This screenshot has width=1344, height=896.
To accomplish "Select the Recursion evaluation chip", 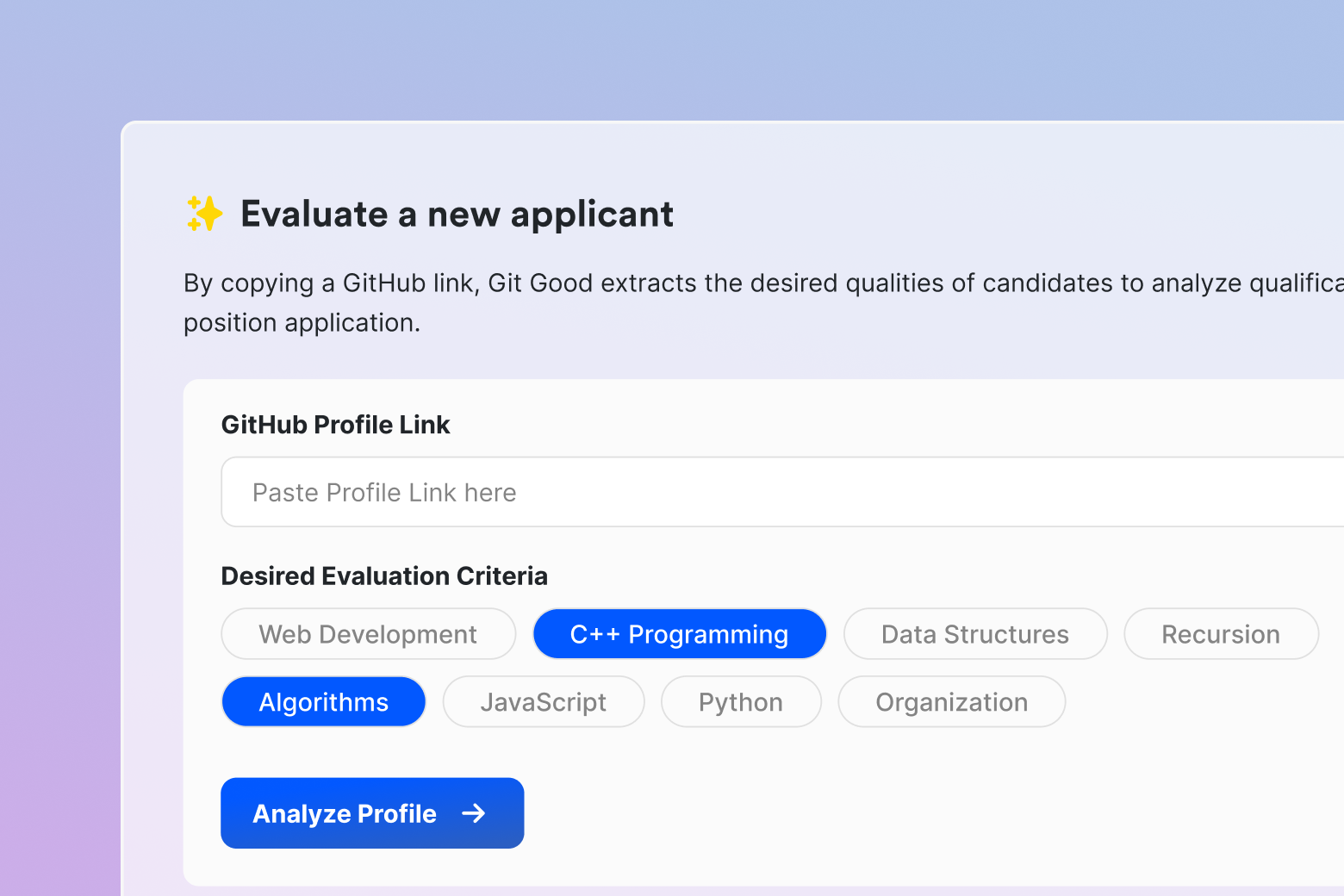I will click(x=1220, y=634).
